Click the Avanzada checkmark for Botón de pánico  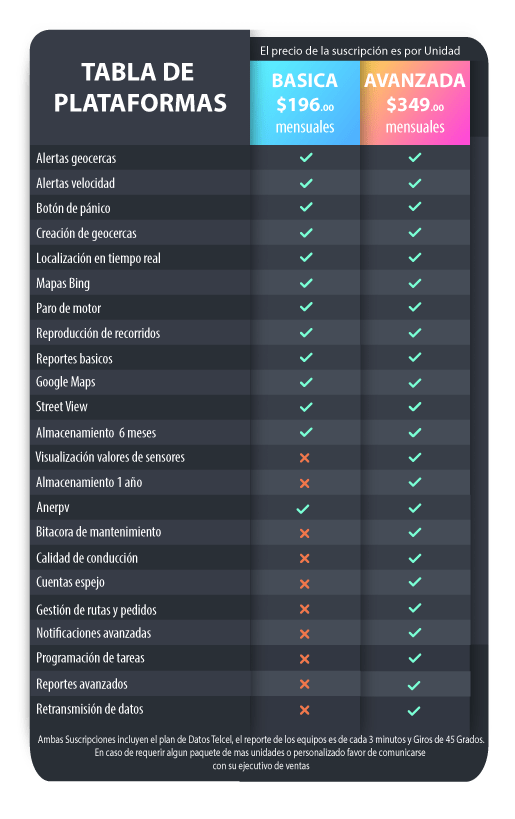(415, 207)
